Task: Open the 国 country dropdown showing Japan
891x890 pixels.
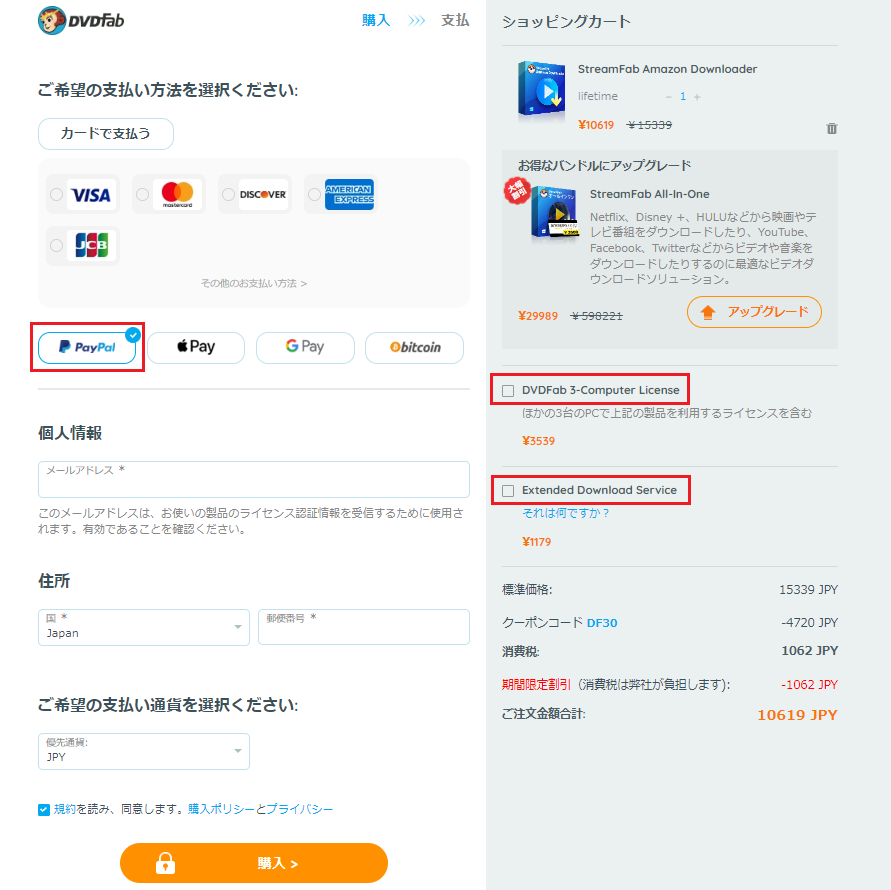Action: pos(144,627)
